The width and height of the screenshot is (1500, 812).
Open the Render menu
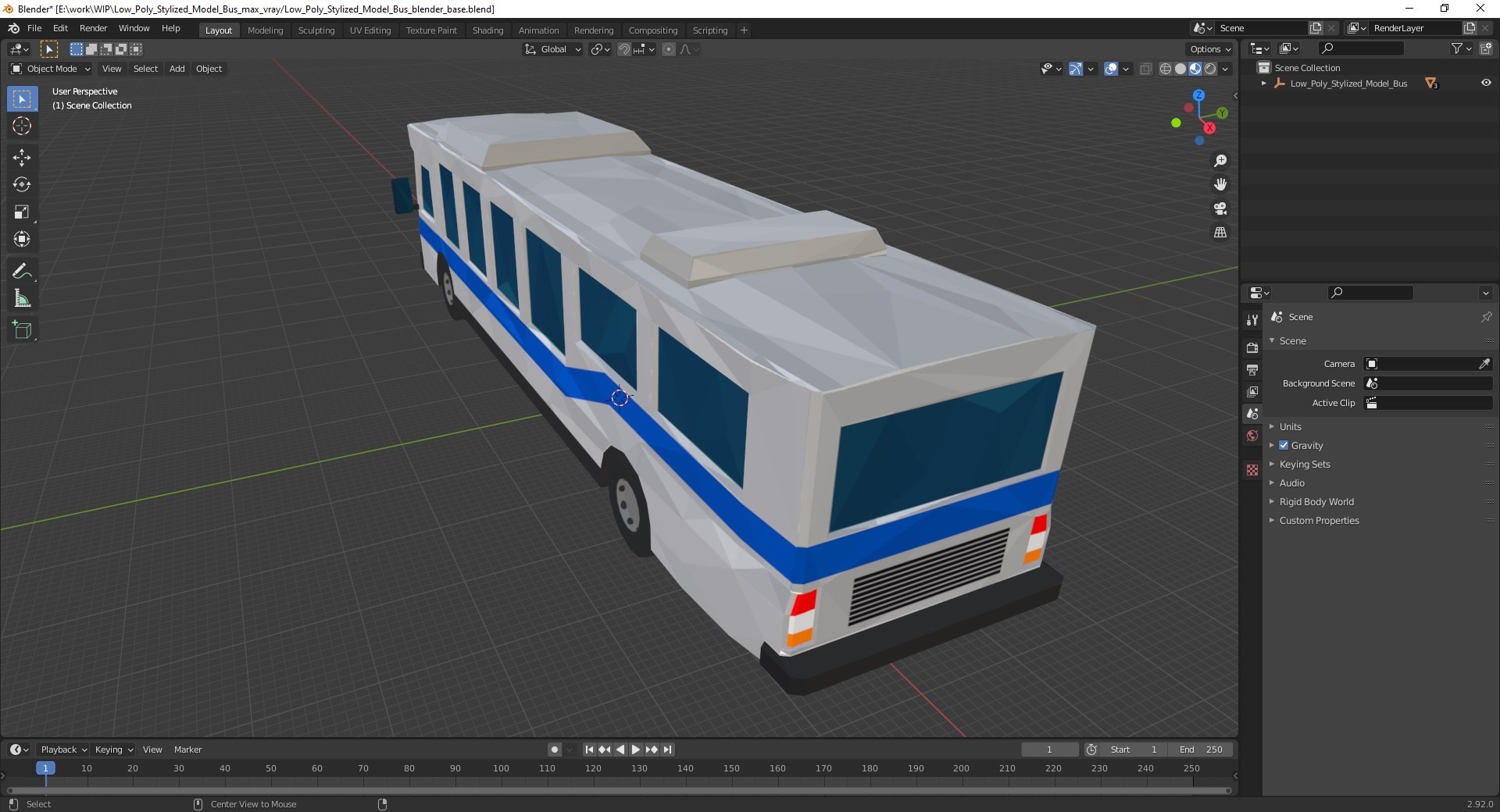click(x=93, y=28)
